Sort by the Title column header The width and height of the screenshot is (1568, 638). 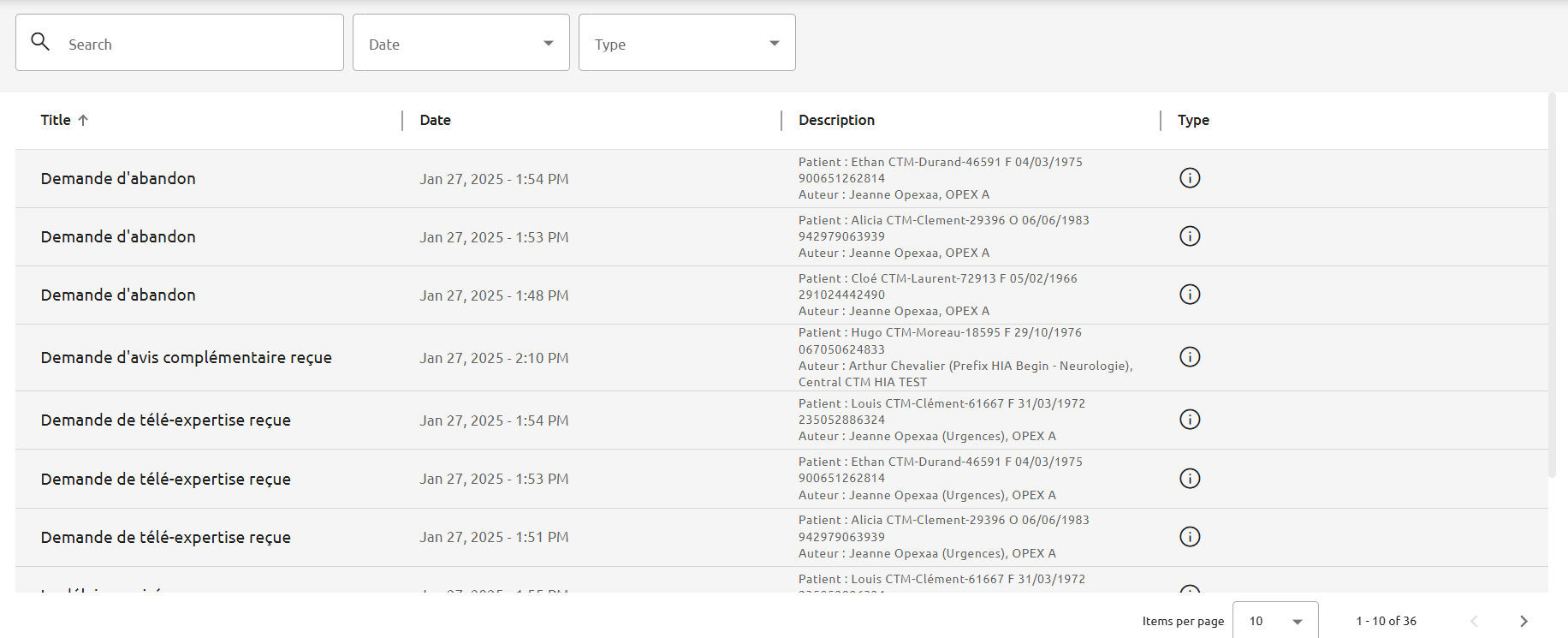click(x=56, y=120)
